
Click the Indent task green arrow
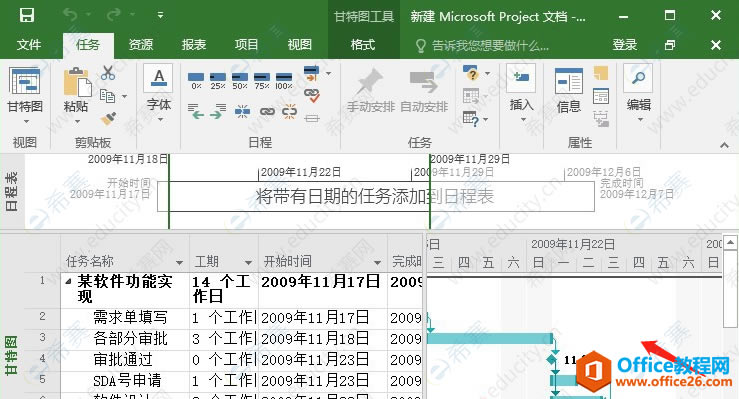pyautogui.click(x=217, y=112)
